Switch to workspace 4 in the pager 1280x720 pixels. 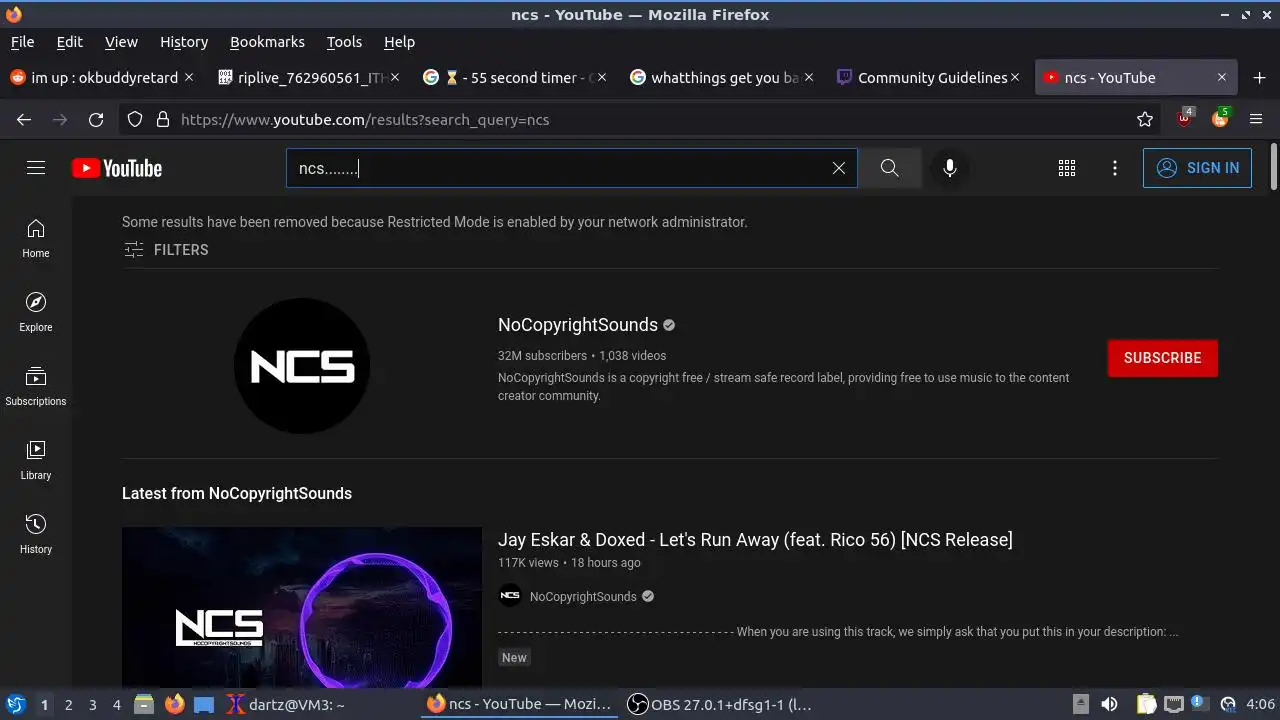pos(116,704)
